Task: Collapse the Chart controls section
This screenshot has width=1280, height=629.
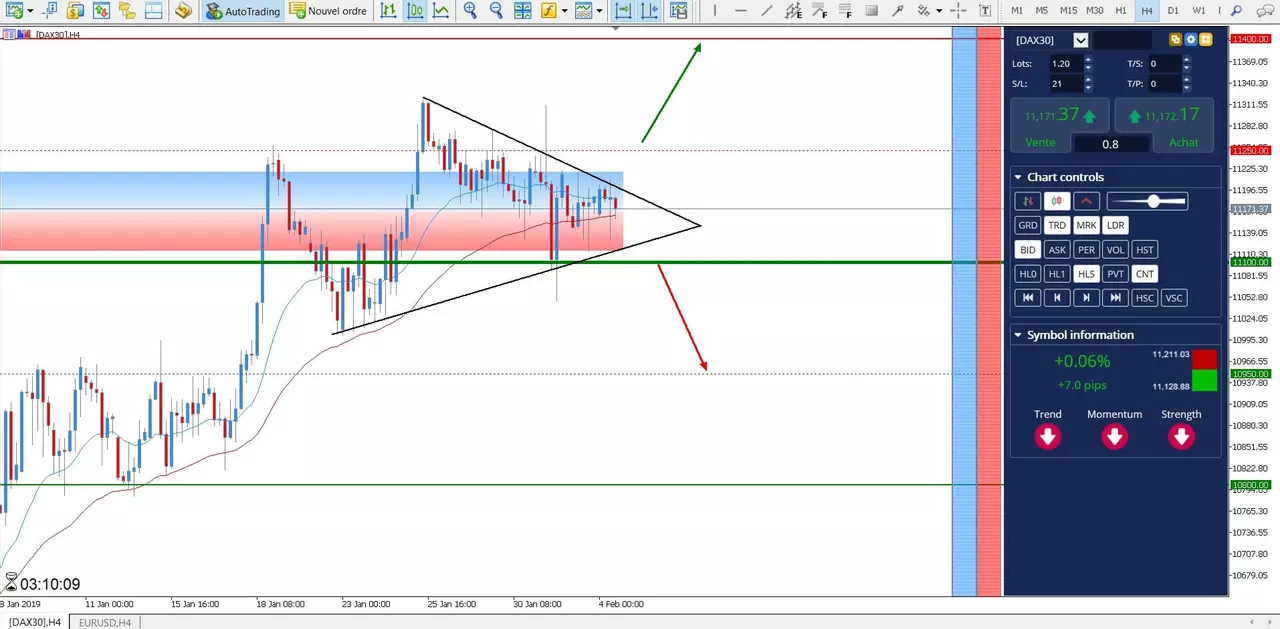Action: (x=1018, y=177)
